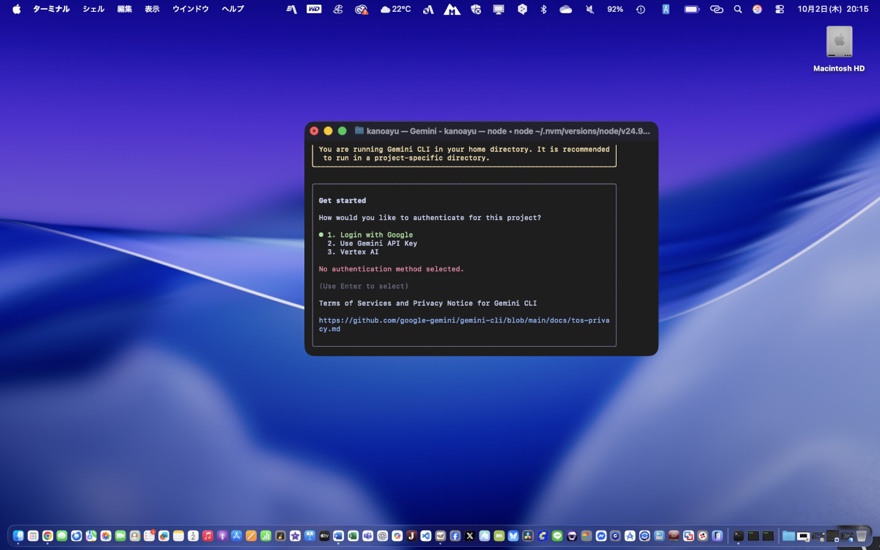Open the Apple menu
The height and width of the screenshot is (550, 880).
coord(16,9)
